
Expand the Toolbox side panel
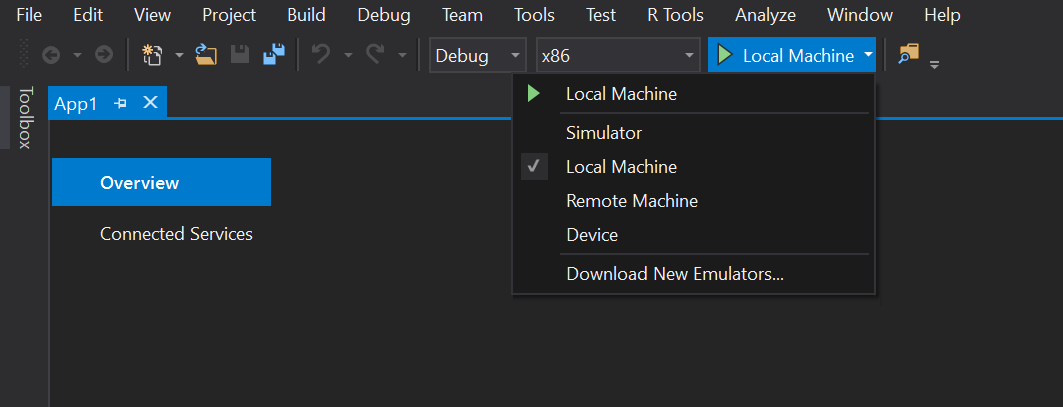pyautogui.click(x=25, y=117)
